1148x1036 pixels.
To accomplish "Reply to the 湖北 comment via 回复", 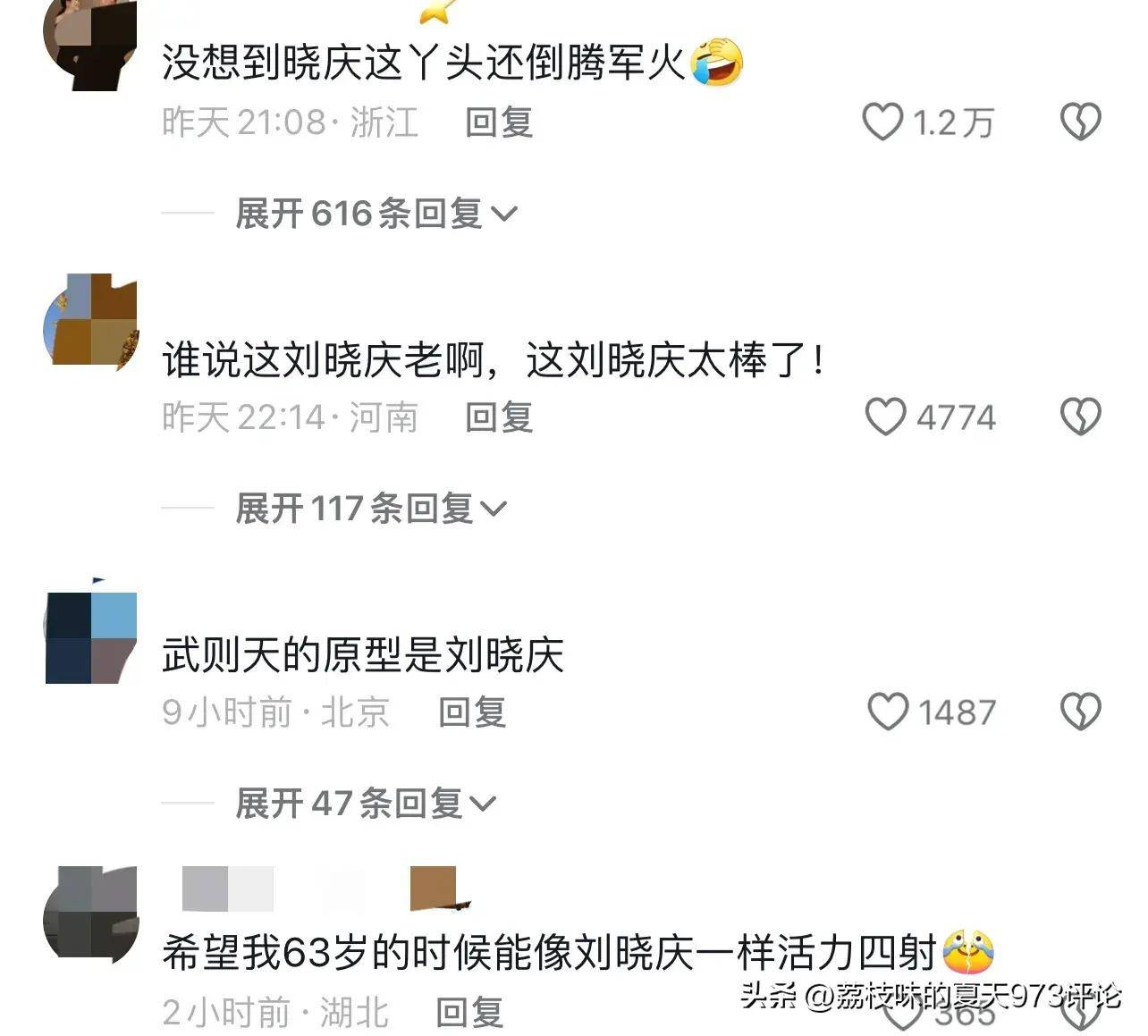I will tap(469, 1013).
